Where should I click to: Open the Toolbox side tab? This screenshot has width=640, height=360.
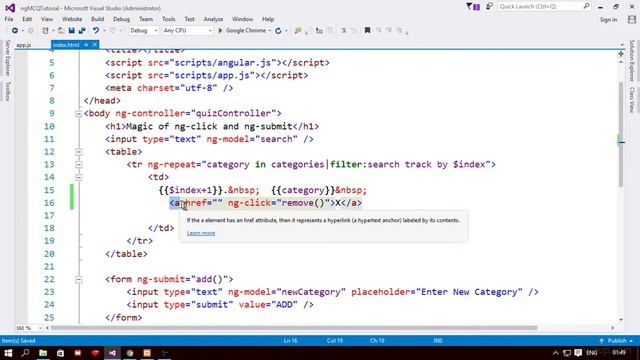7,91
